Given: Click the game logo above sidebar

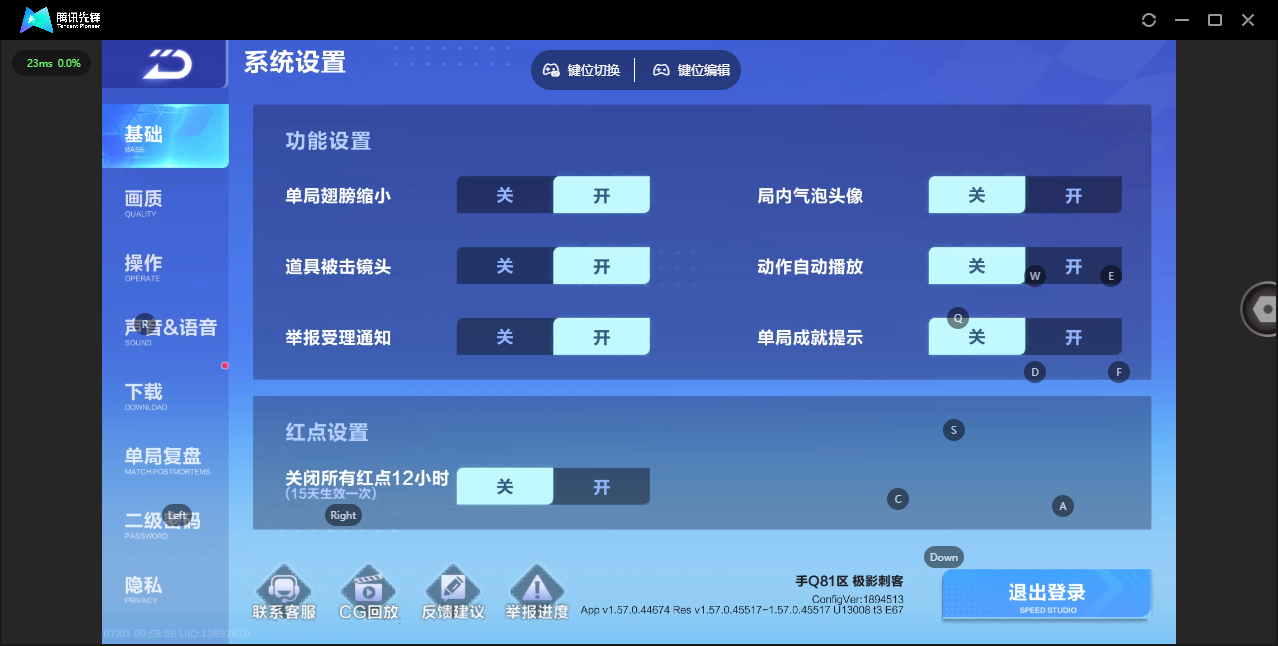Looking at the screenshot, I should [x=166, y=66].
